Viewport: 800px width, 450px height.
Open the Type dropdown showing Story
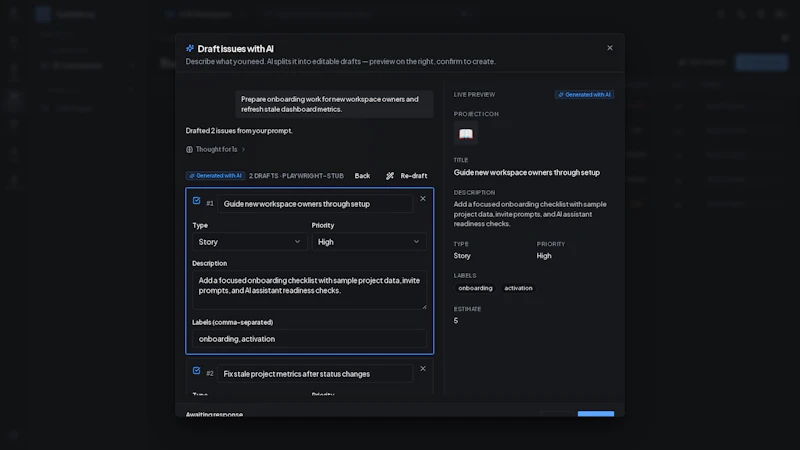(x=249, y=242)
